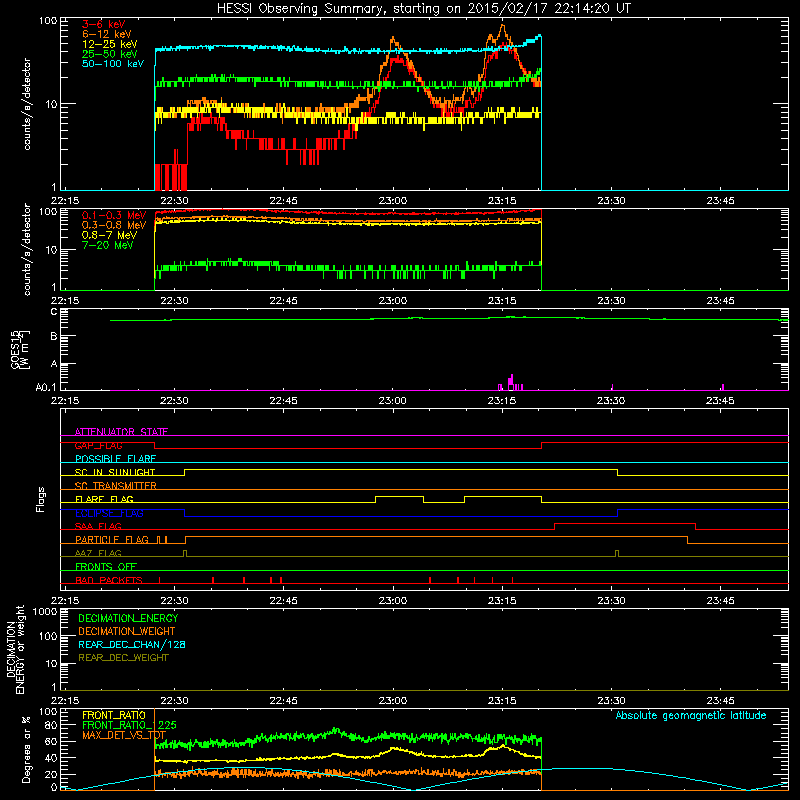Click the 7-20 MeV legend label

point(108,245)
